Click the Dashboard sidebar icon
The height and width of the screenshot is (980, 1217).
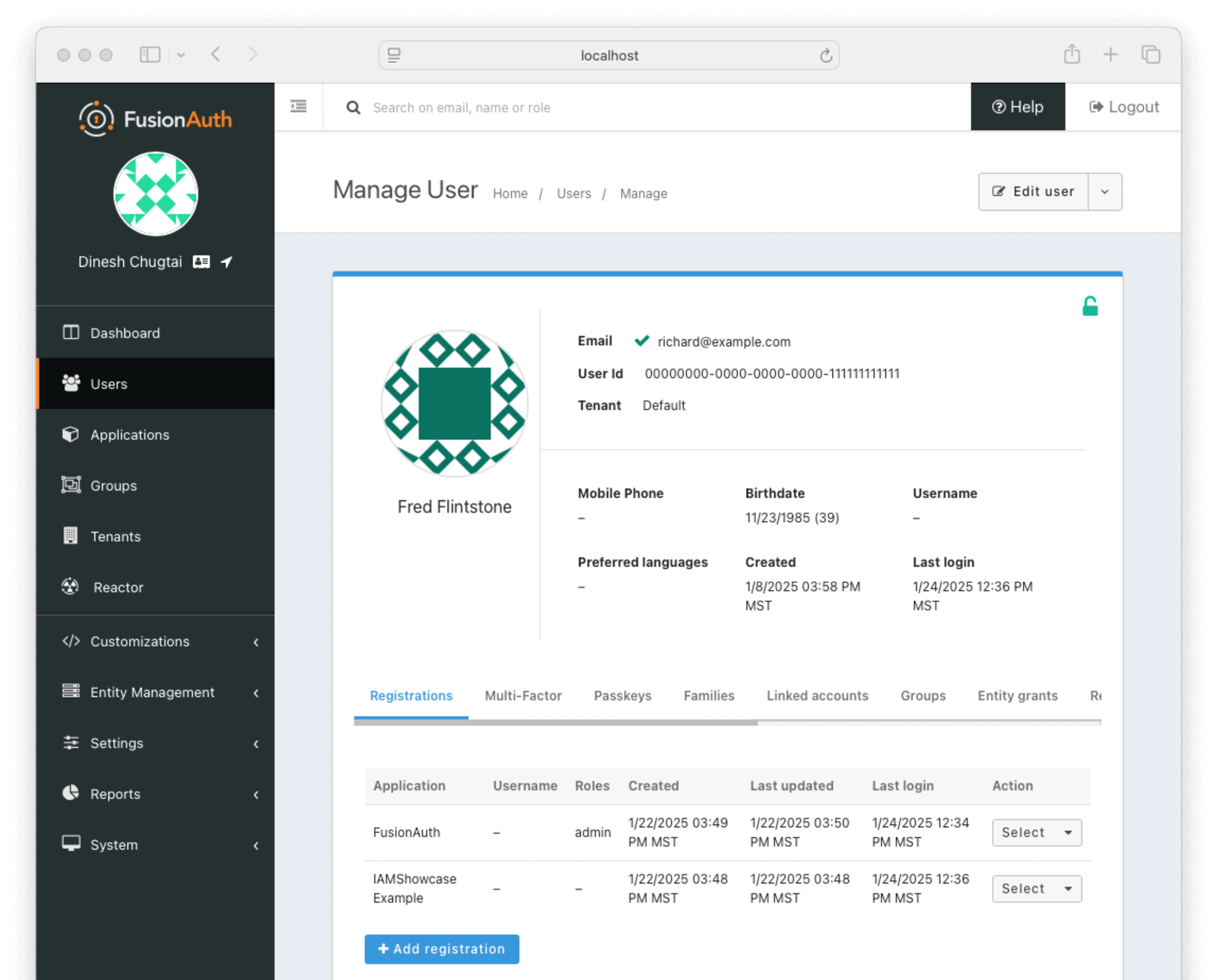(x=71, y=332)
